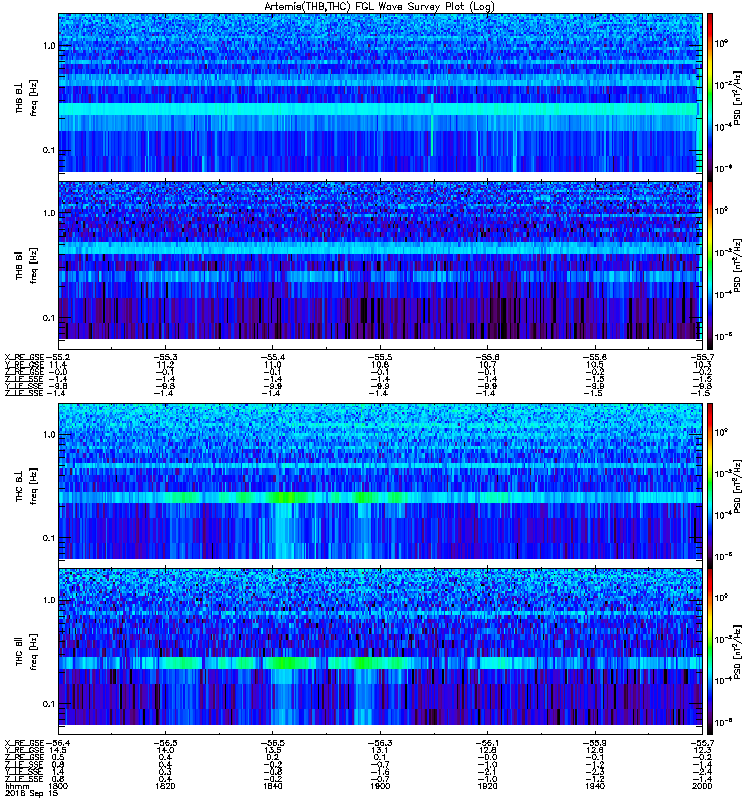The height and width of the screenshot is (800, 750).
Task: Click the '1840' time tick label
Action: pyautogui.click(x=272, y=786)
